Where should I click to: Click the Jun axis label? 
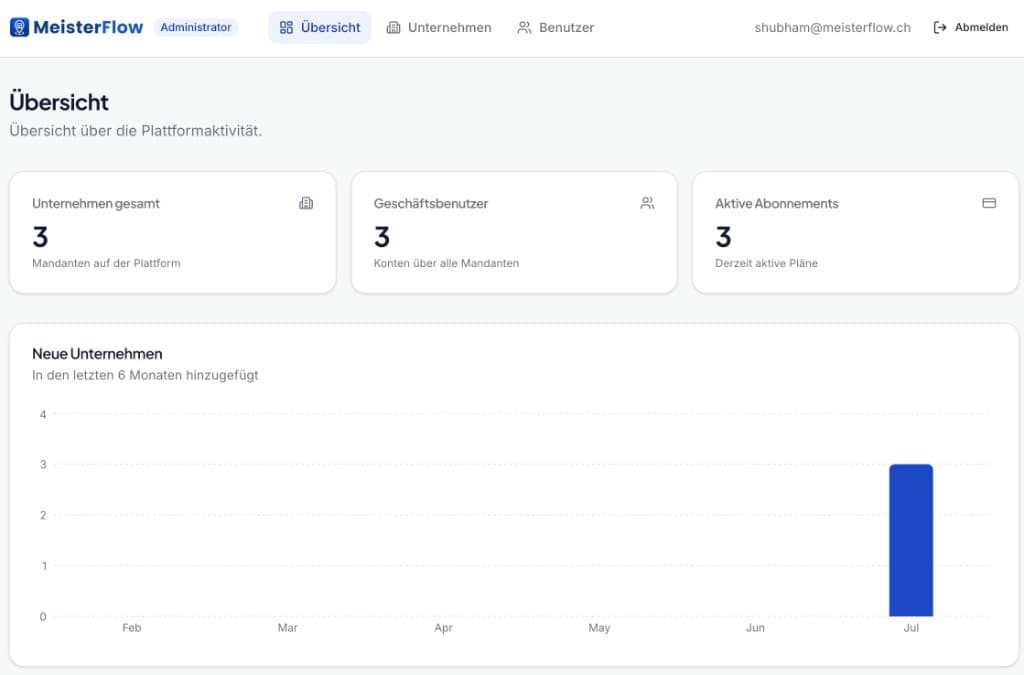pyautogui.click(x=755, y=628)
